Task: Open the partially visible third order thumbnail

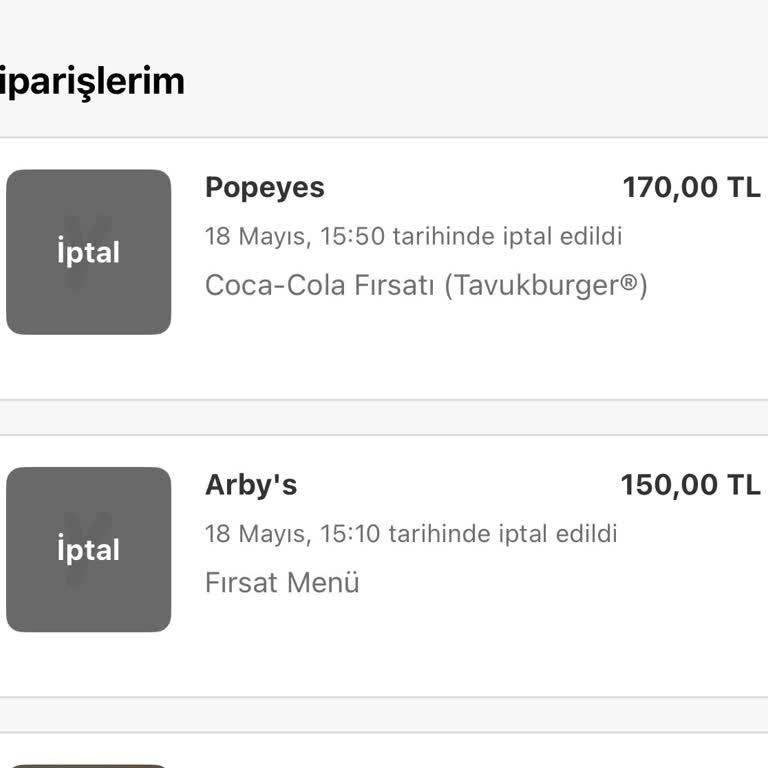Action: [88, 764]
